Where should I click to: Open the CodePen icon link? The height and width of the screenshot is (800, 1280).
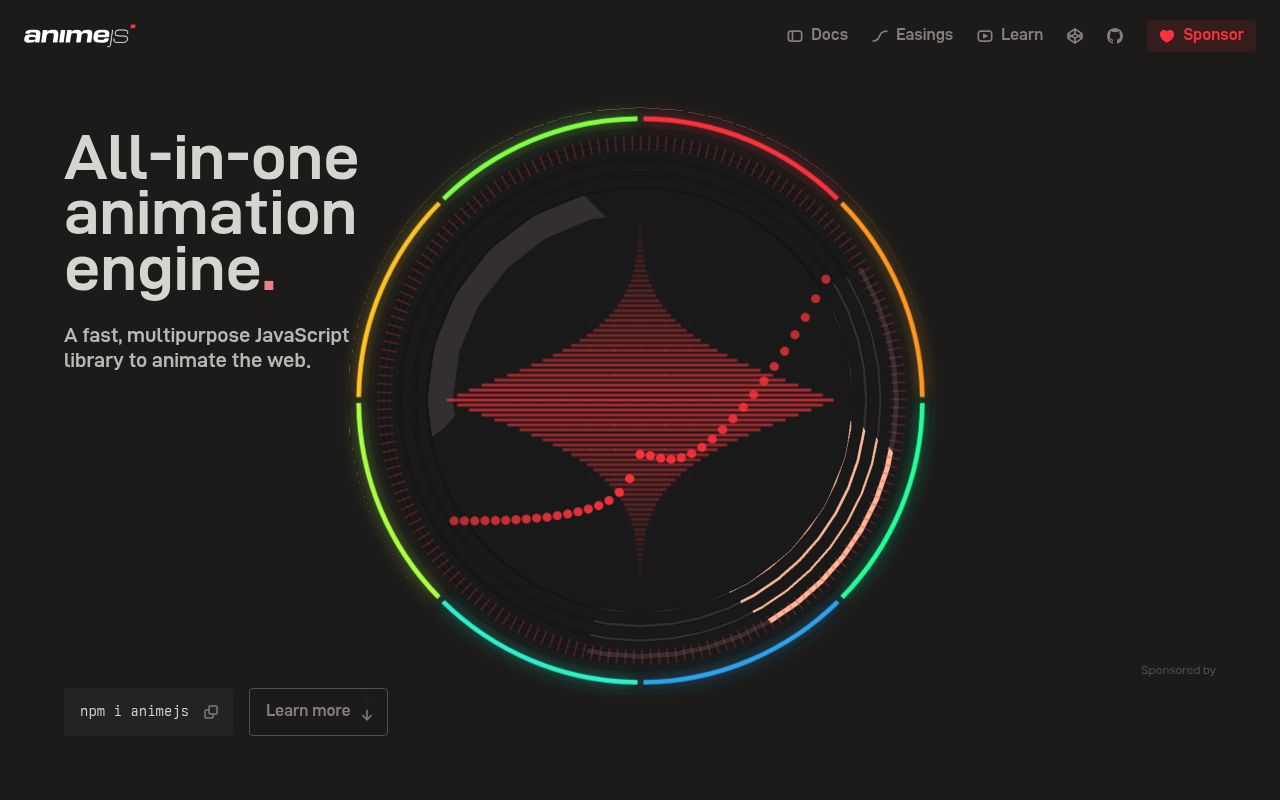(x=1075, y=36)
